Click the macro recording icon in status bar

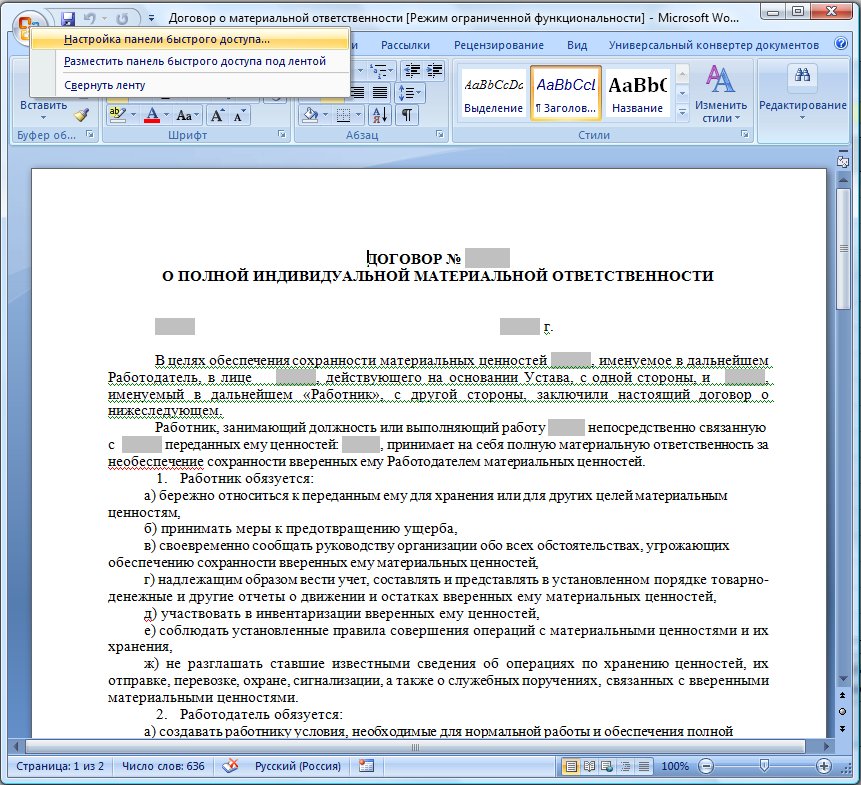point(366,765)
